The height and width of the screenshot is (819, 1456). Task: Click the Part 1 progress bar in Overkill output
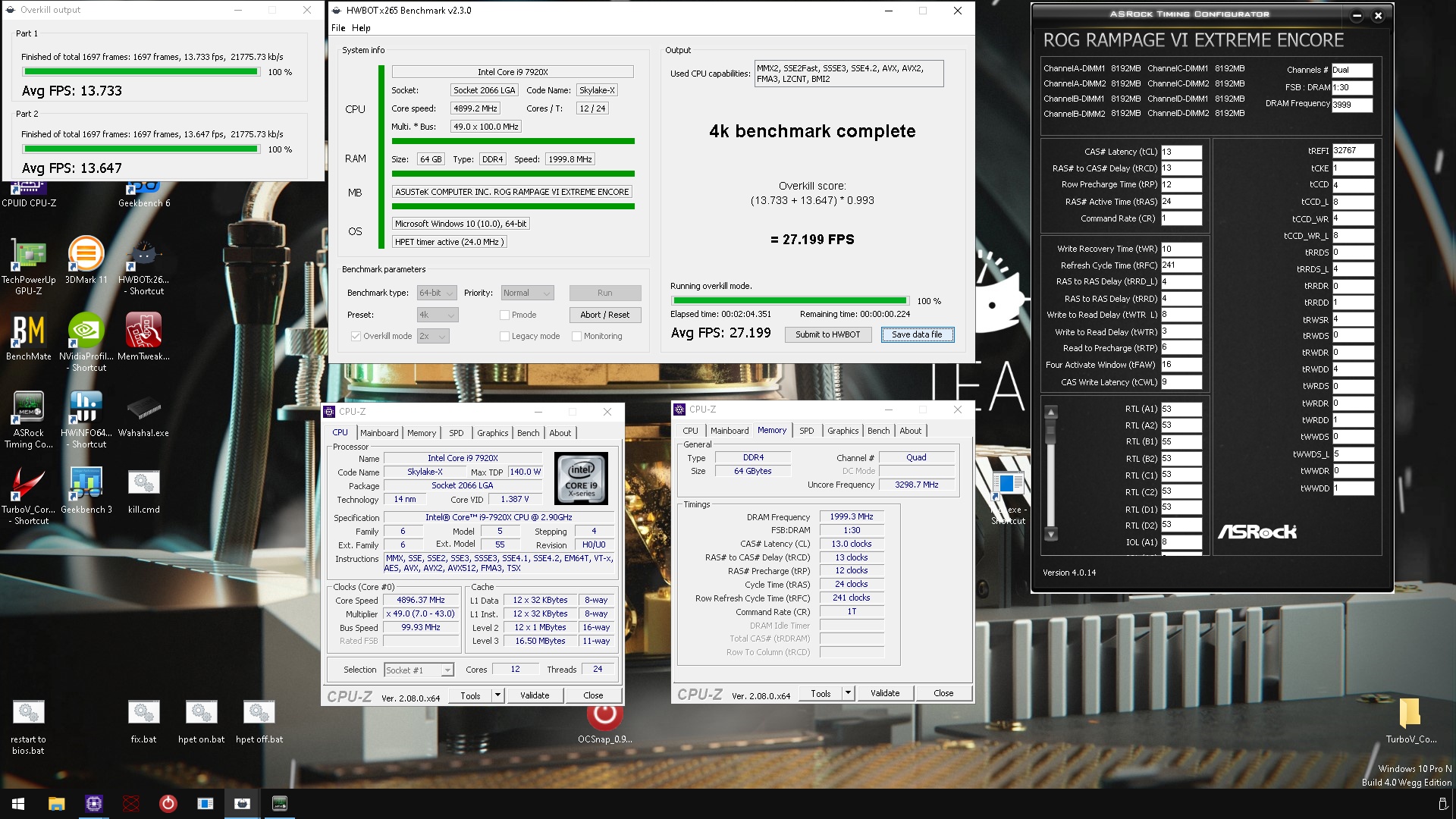(x=141, y=72)
